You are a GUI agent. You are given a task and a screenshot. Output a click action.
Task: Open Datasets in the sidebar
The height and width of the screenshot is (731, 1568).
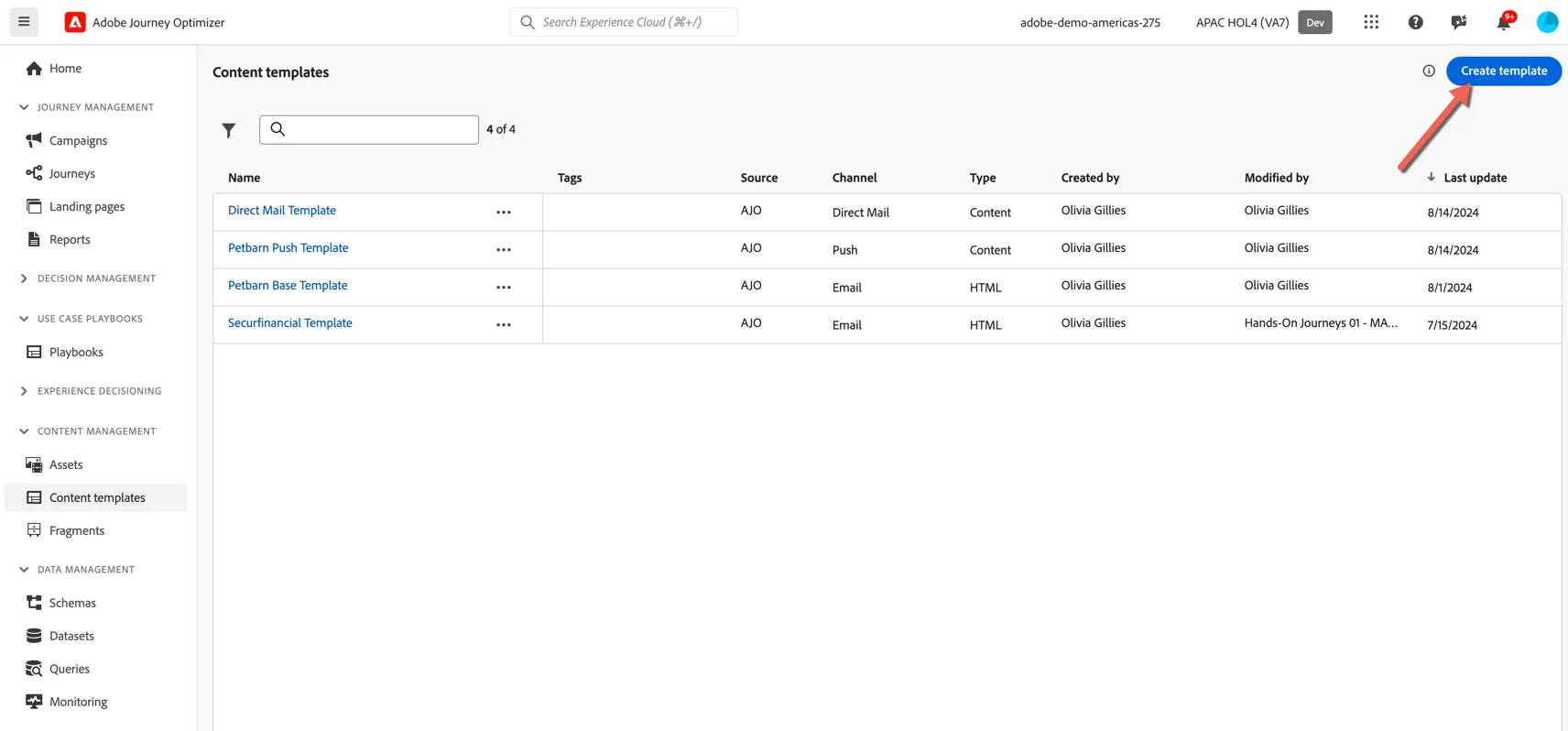click(71, 637)
